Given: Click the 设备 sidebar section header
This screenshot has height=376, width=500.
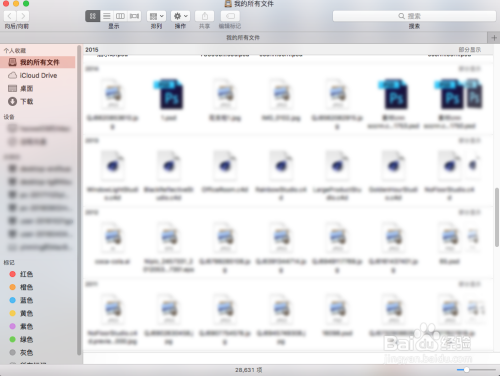Looking at the screenshot, I should point(9,117).
